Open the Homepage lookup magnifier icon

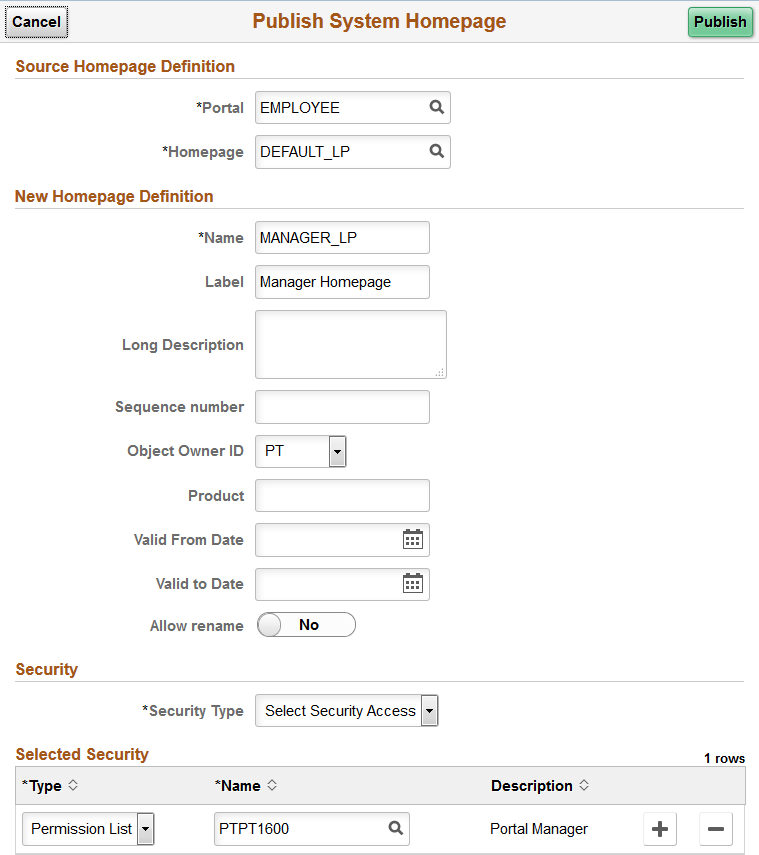pos(436,151)
